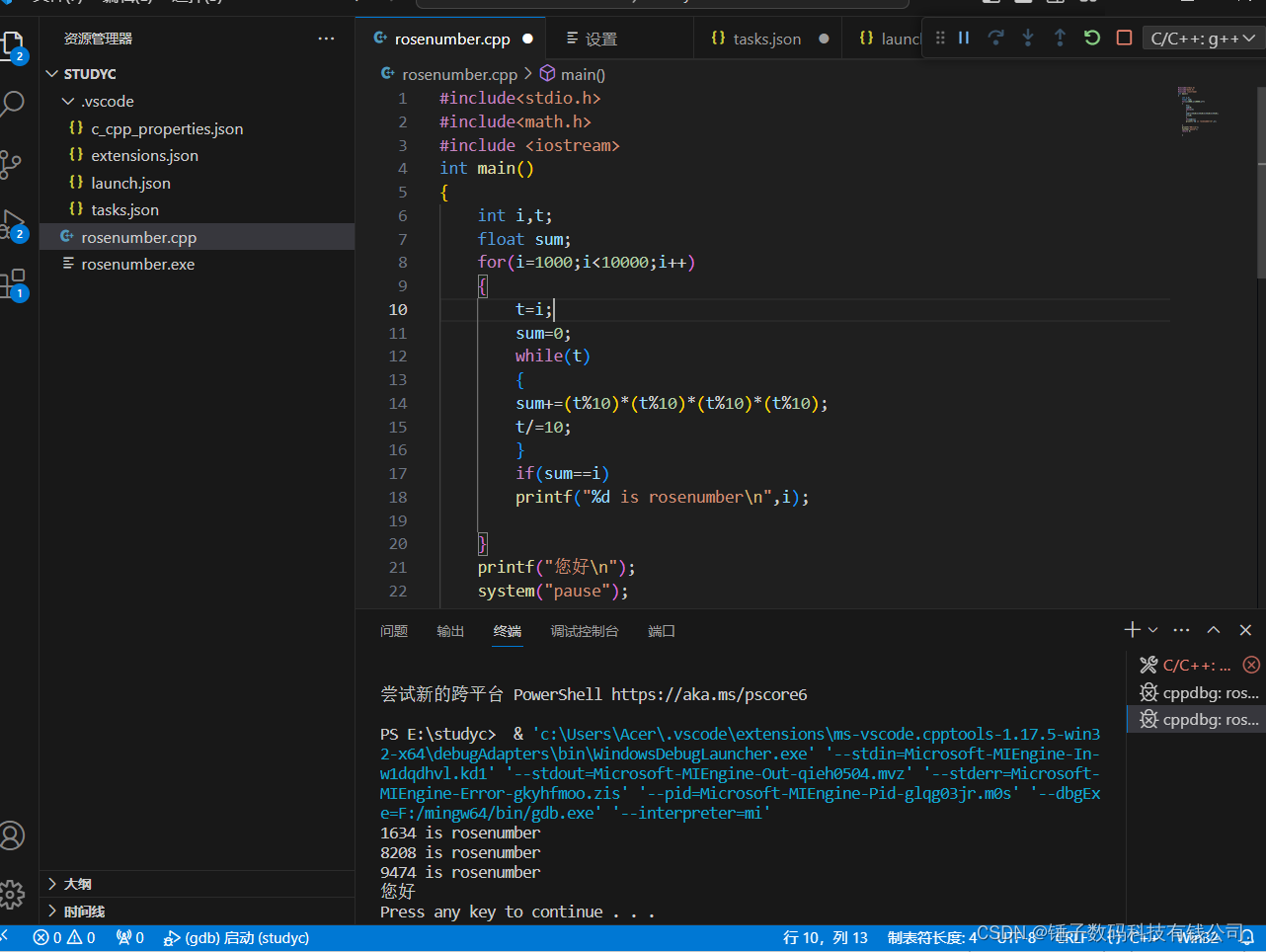The width and height of the screenshot is (1266, 952).
Task: Click the notifications bell in the status bar
Action: (1246, 937)
